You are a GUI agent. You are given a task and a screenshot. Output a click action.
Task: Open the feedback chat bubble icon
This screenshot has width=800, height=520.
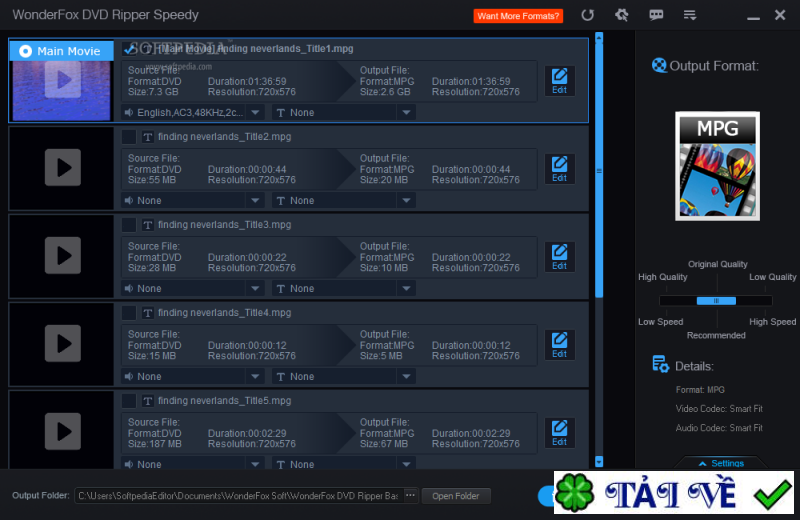point(656,15)
